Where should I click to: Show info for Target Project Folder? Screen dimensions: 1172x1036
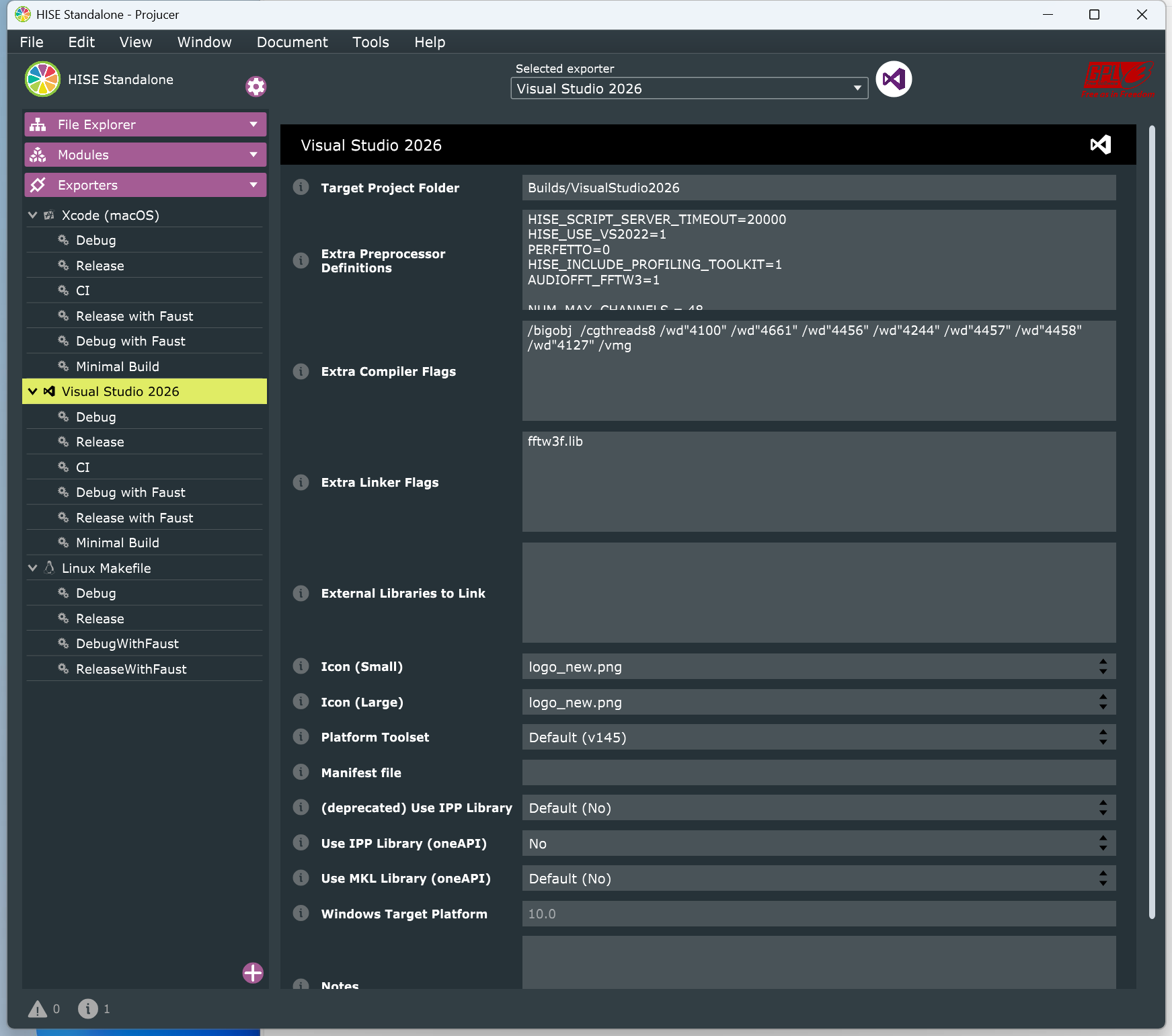[x=301, y=188]
